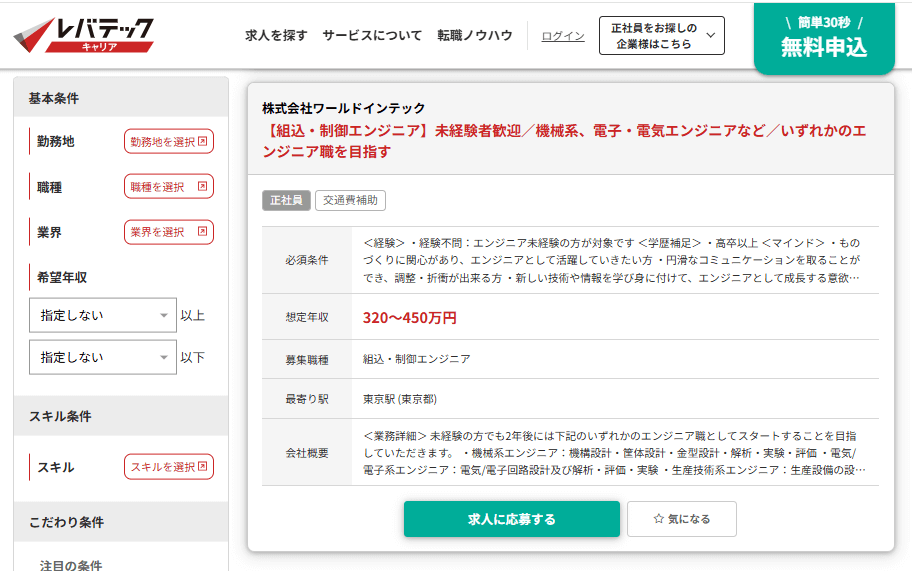Click the 会社概要 row label
The height and width of the screenshot is (571, 912).
(x=307, y=453)
